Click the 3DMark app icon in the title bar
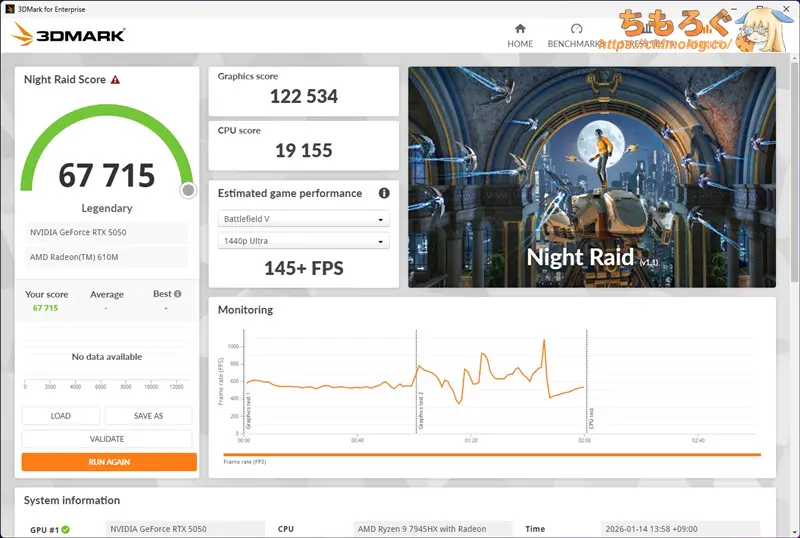 [x=8, y=8]
